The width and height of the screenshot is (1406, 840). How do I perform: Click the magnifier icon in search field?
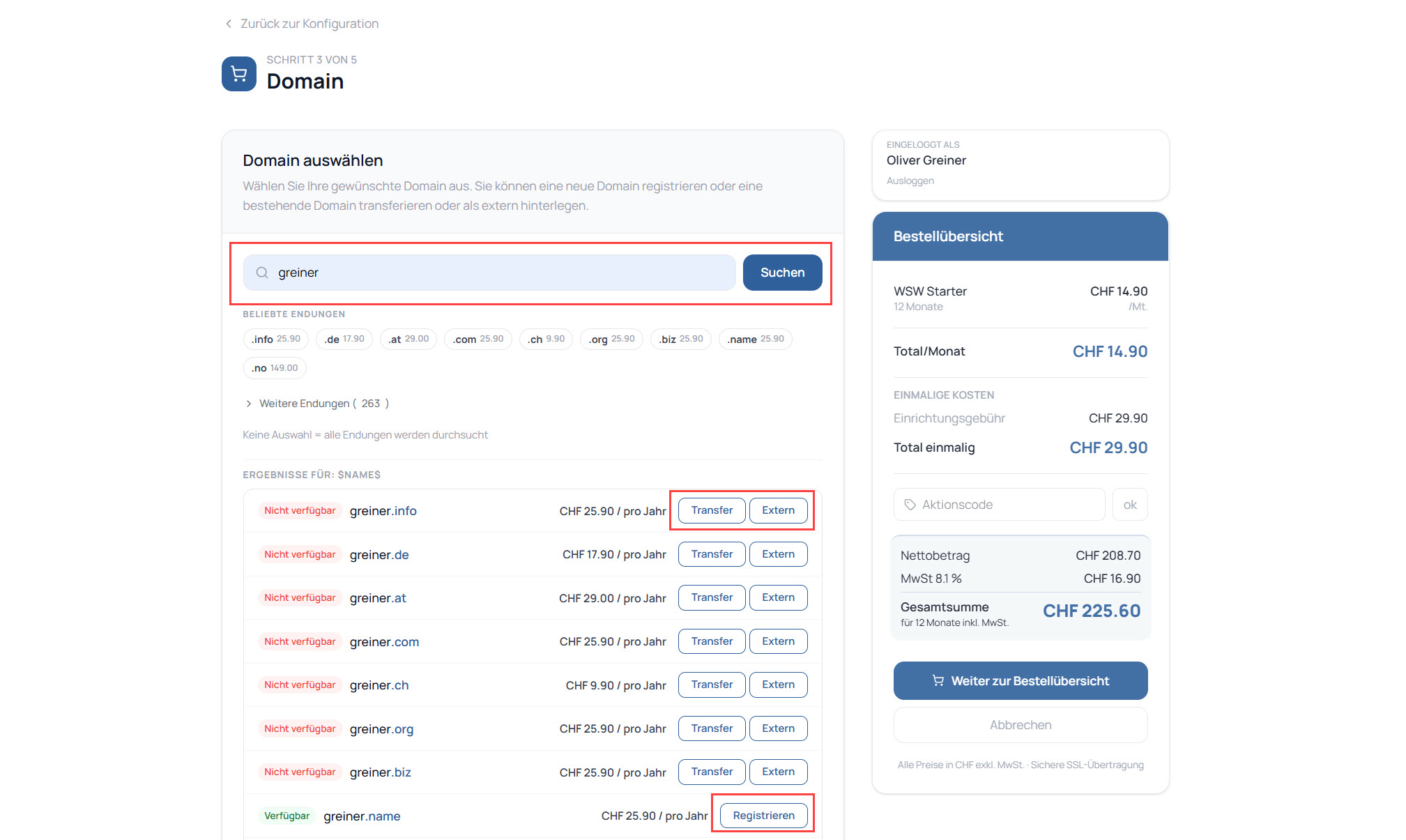[x=262, y=273]
